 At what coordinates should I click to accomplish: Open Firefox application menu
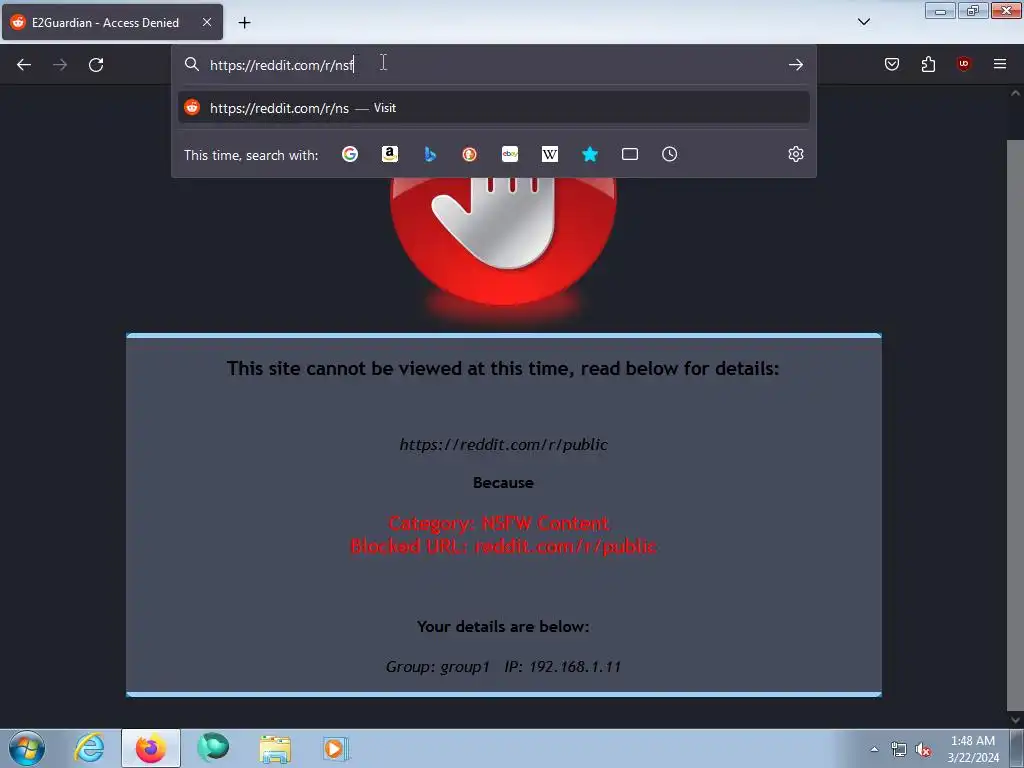point(1000,64)
